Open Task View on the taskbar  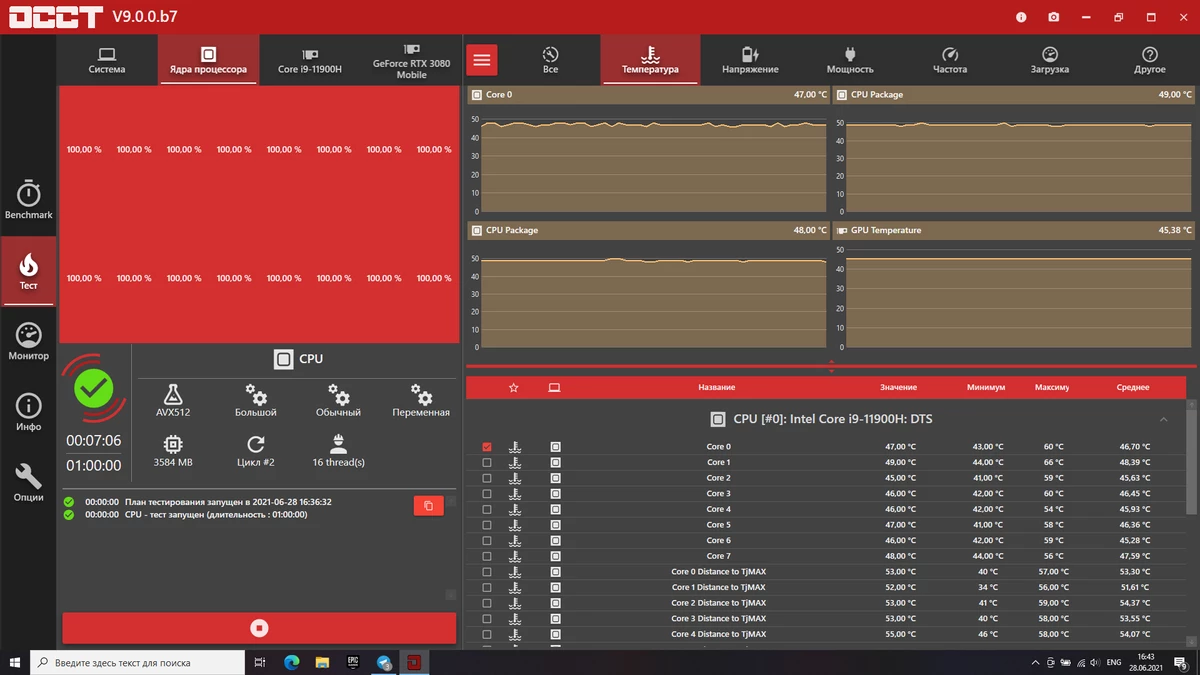pyautogui.click(x=260, y=662)
